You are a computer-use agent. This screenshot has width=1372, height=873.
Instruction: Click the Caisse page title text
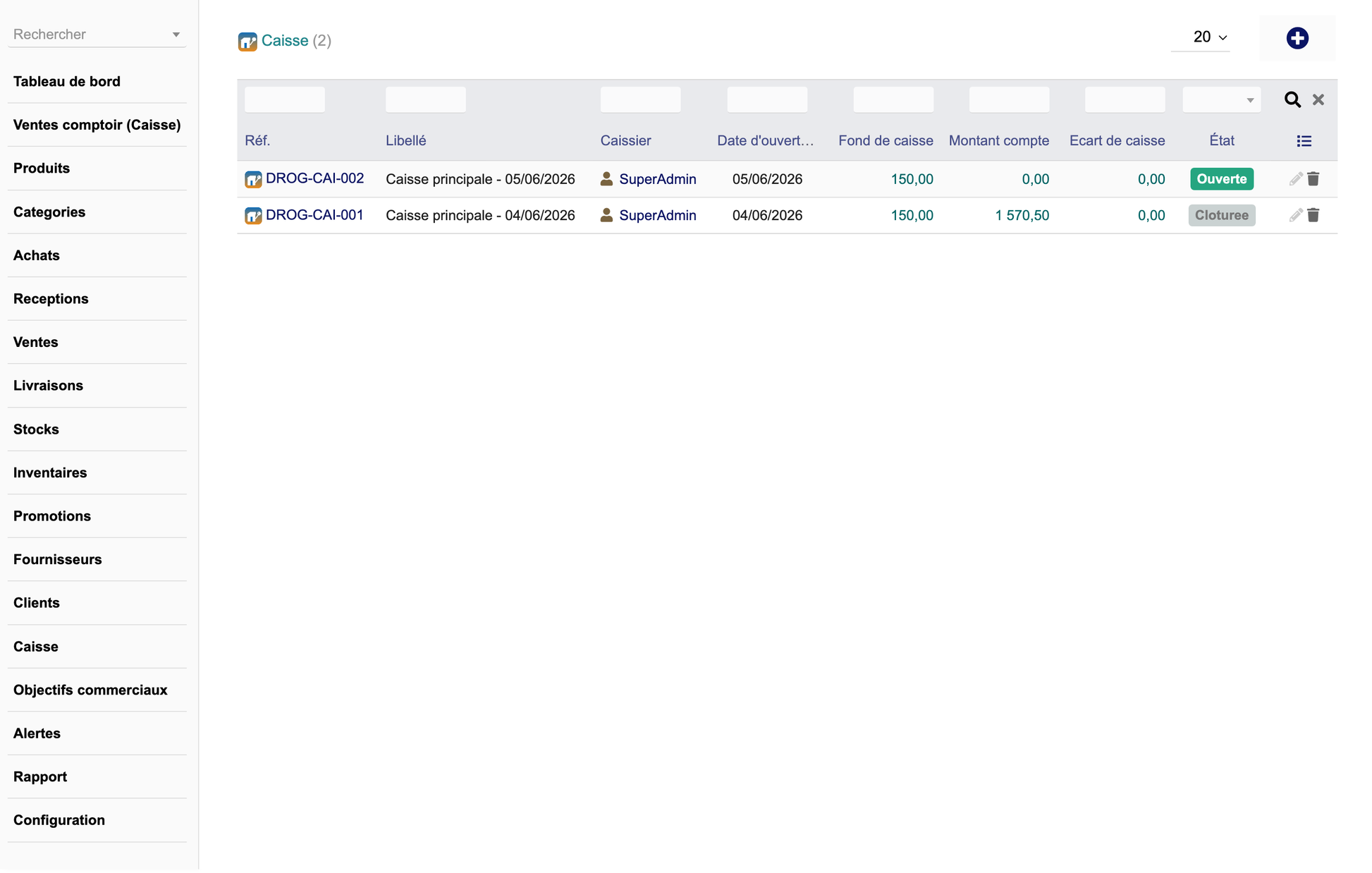pyautogui.click(x=285, y=41)
